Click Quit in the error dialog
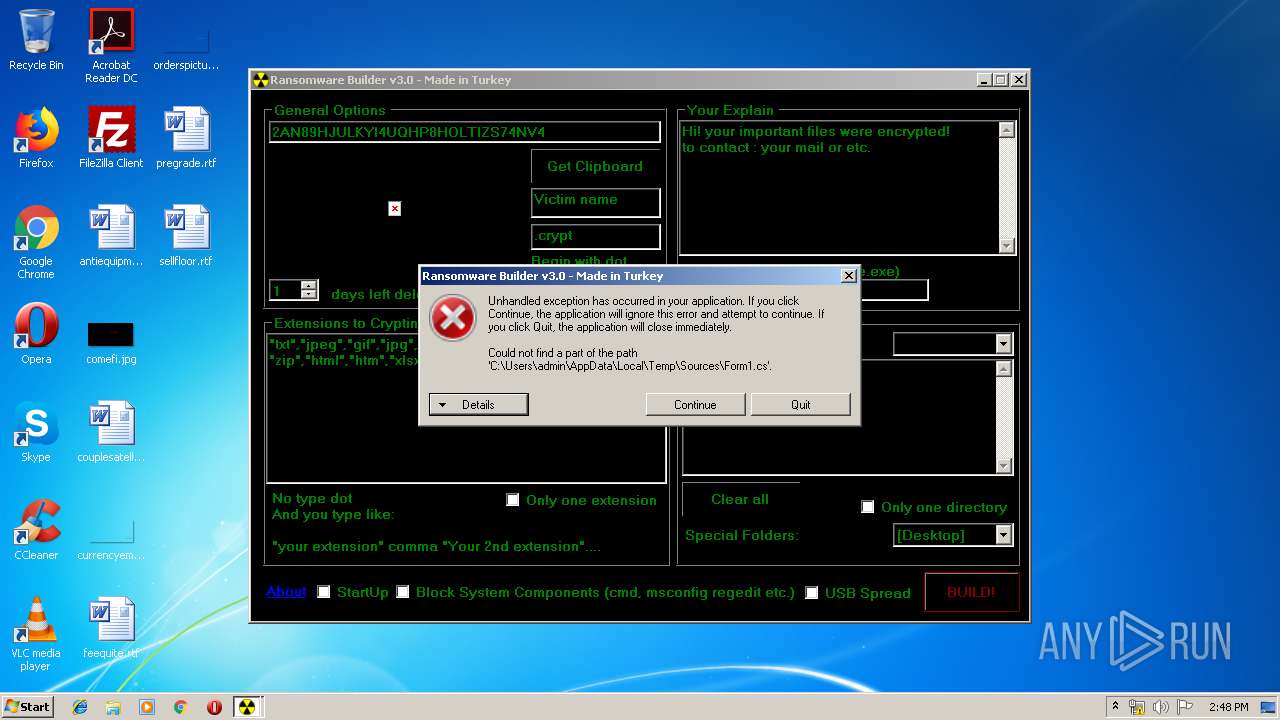This screenshot has height=720, width=1280. (801, 404)
